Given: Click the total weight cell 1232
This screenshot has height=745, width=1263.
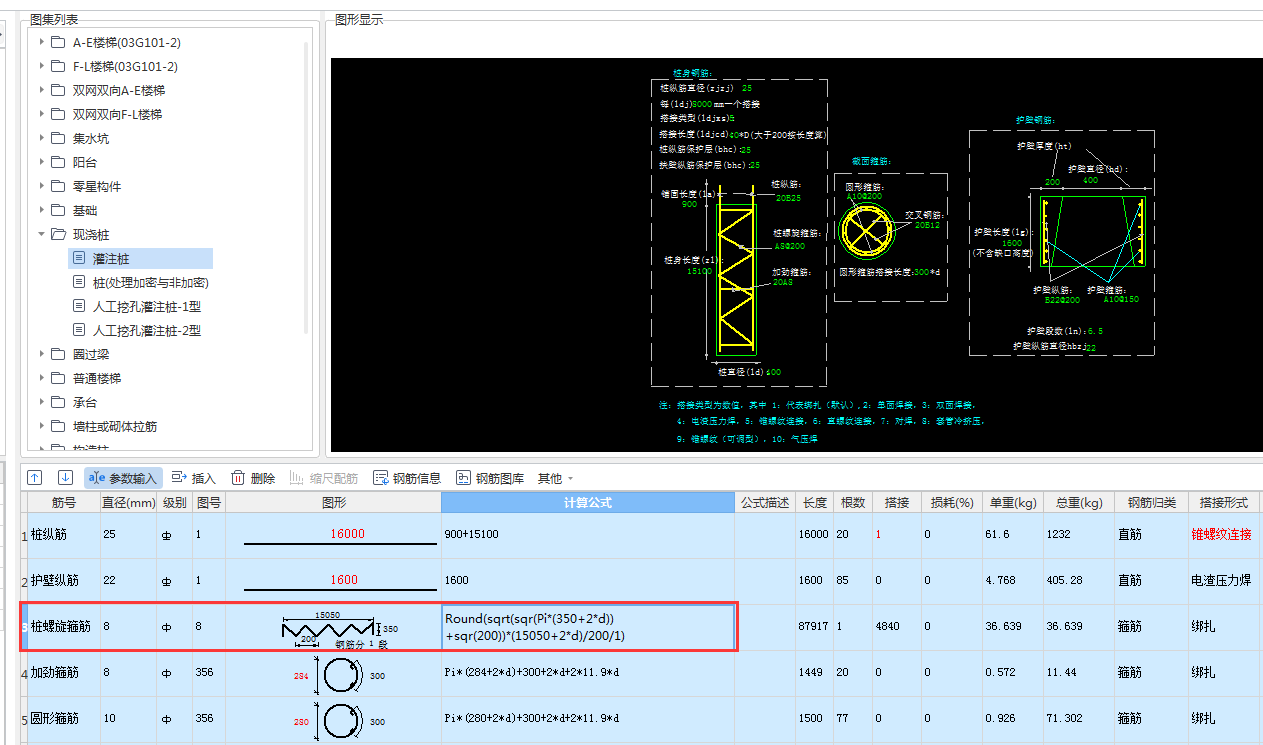Looking at the screenshot, I should 1077,535.
